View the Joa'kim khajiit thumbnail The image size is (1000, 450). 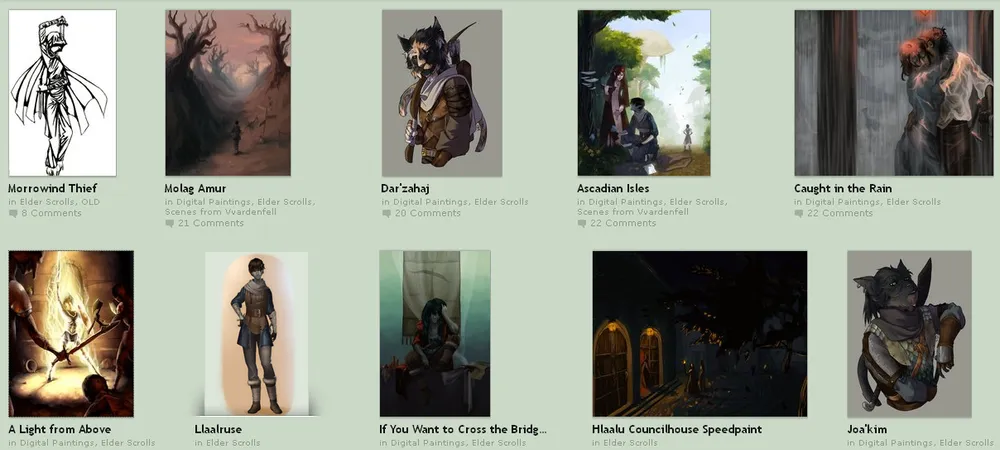click(x=909, y=334)
